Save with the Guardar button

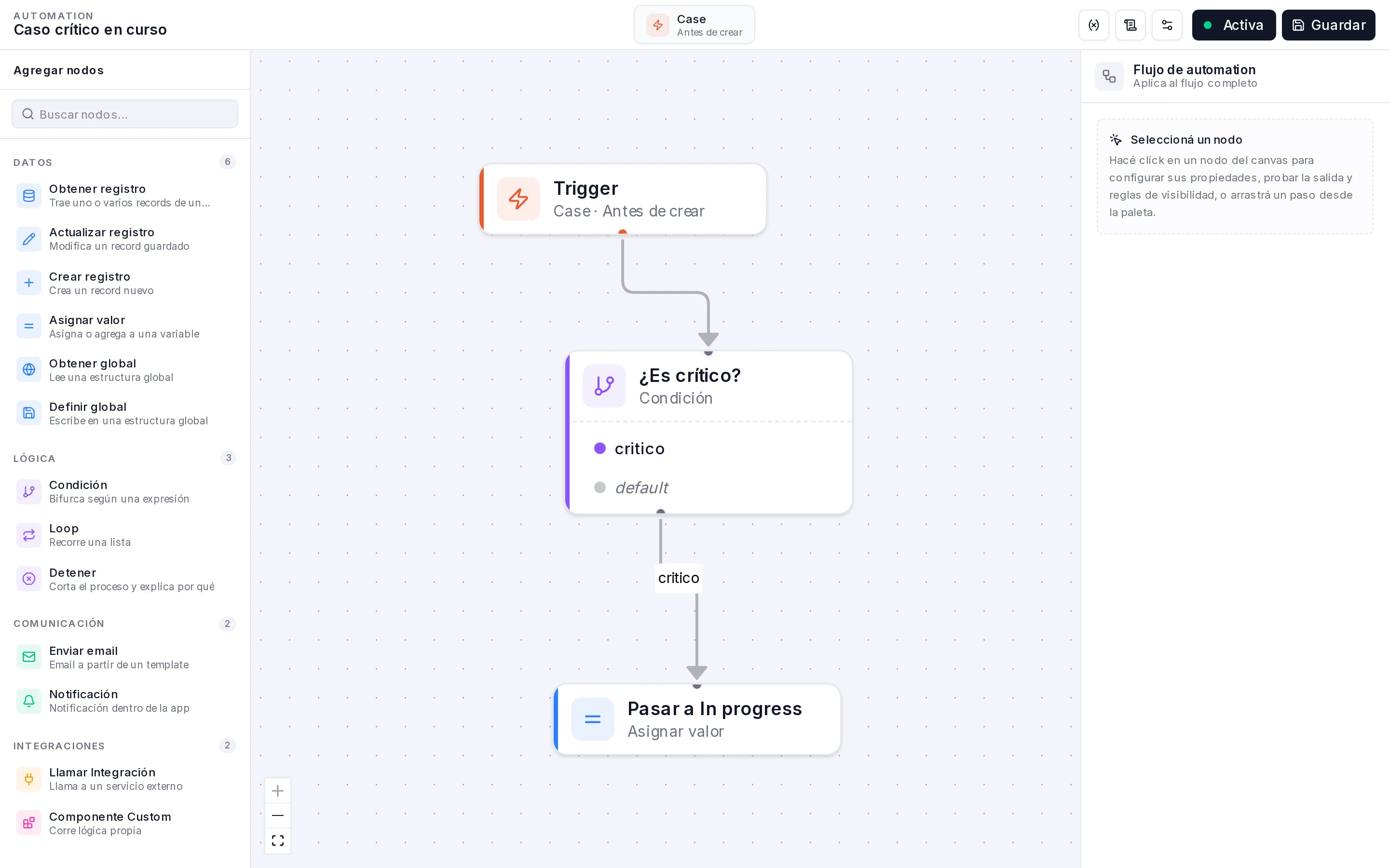1328,25
